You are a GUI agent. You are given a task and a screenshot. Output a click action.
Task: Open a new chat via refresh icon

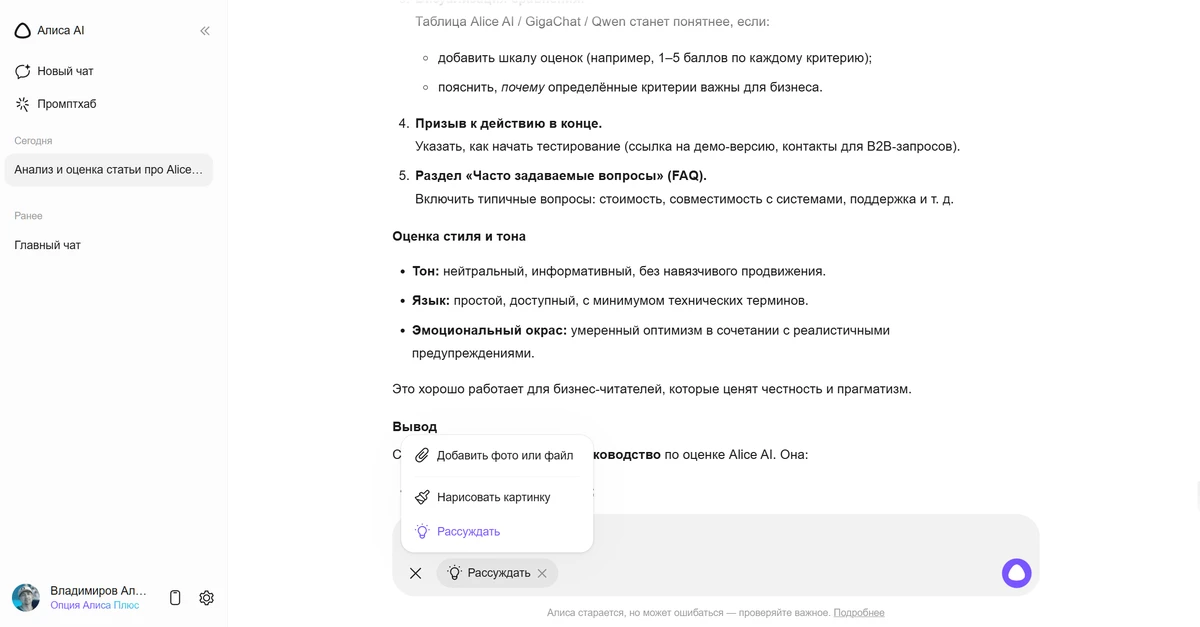(22, 70)
